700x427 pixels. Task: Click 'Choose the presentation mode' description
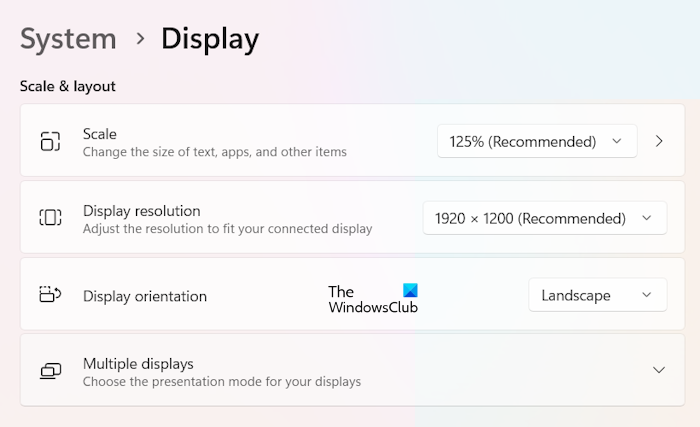tap(222, 381)
